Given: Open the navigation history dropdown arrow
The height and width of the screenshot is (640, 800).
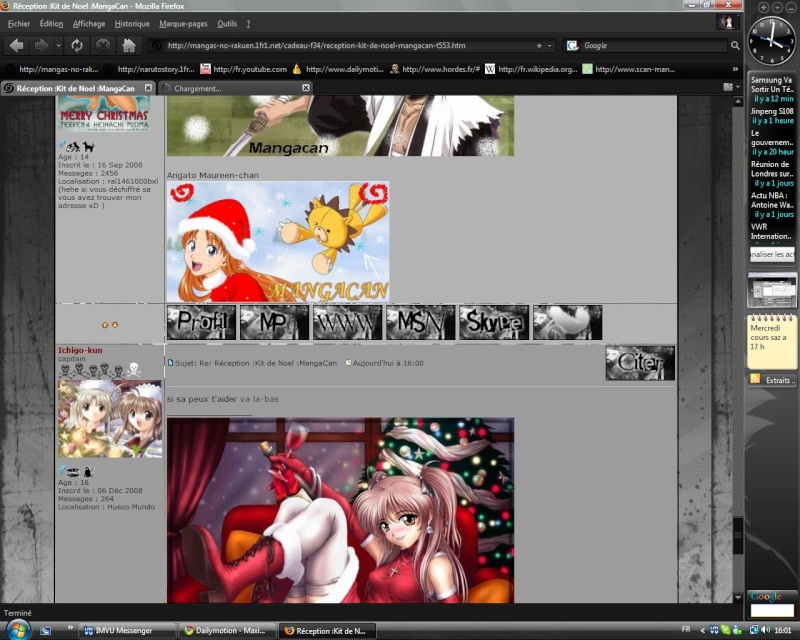Looking at the screenshot, I should 59,45.
